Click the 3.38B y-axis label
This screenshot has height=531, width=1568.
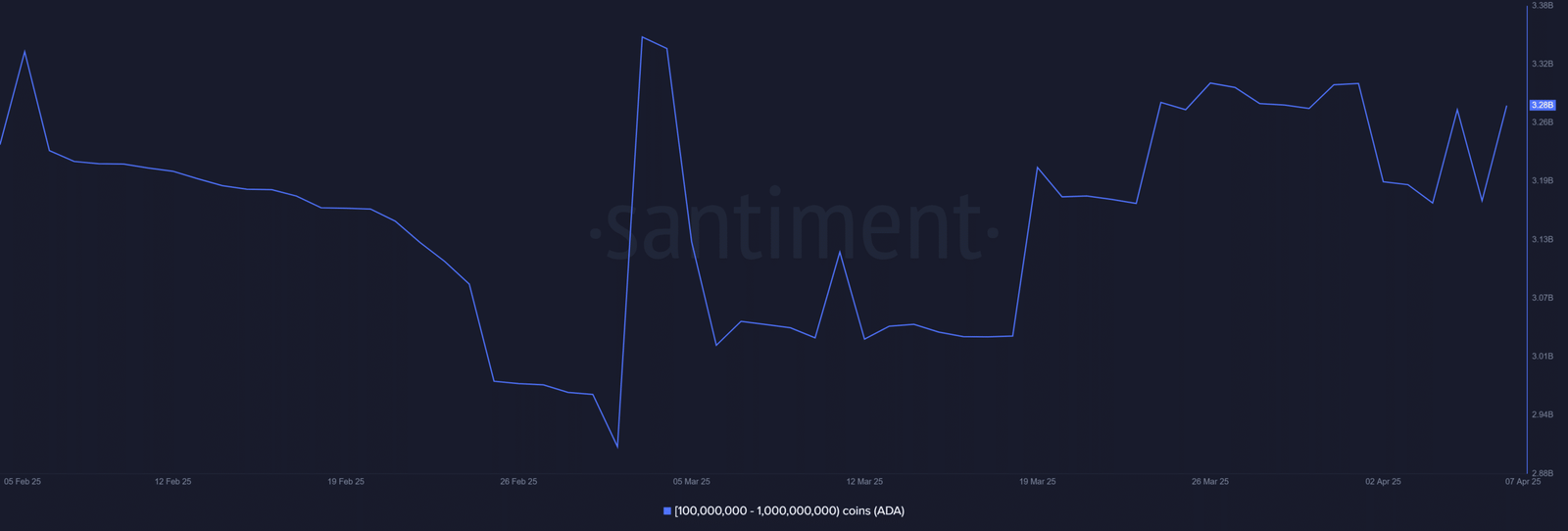[1542, 6]
